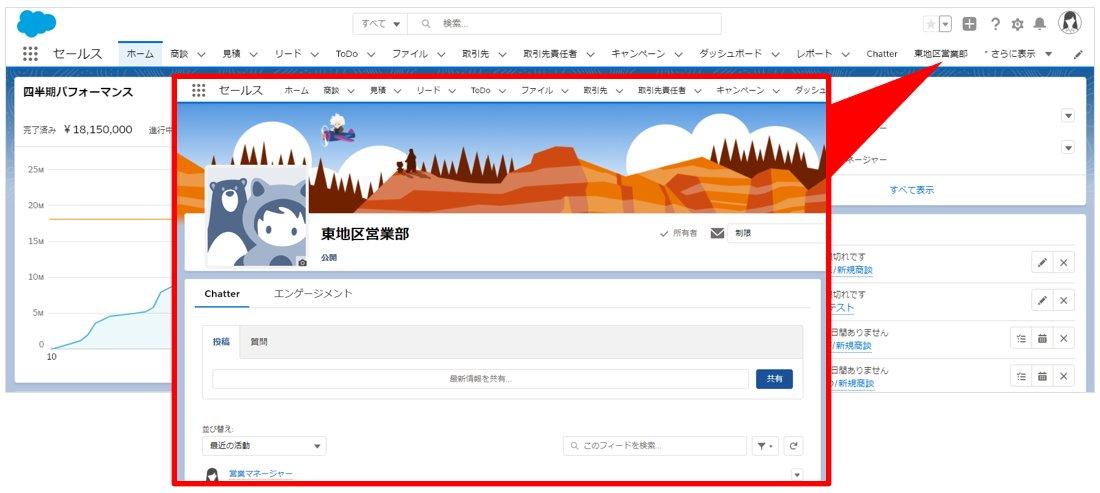Open the 営業マネージャー post action dropdown

coord(796,475)
